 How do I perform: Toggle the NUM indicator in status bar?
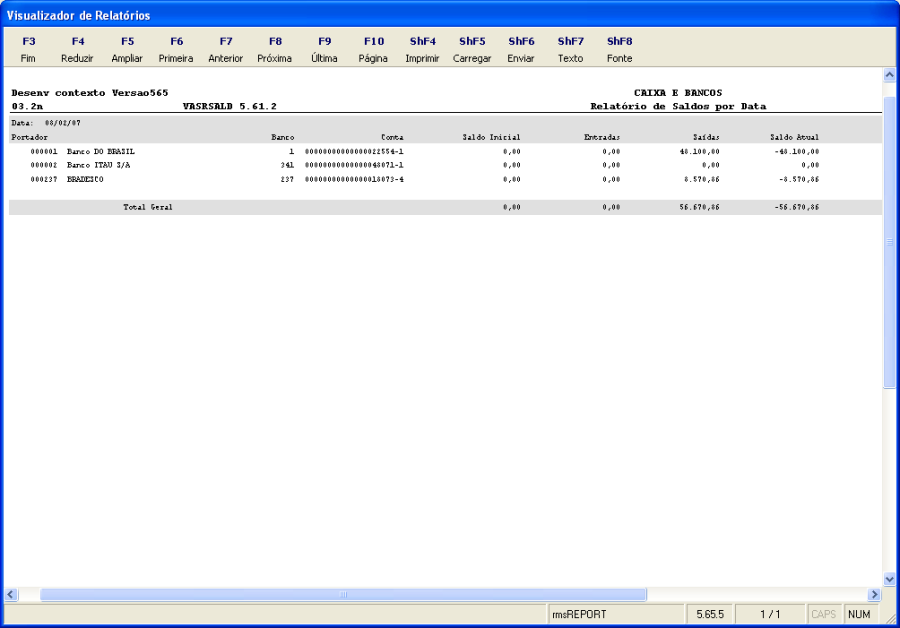tap(862, 614)
